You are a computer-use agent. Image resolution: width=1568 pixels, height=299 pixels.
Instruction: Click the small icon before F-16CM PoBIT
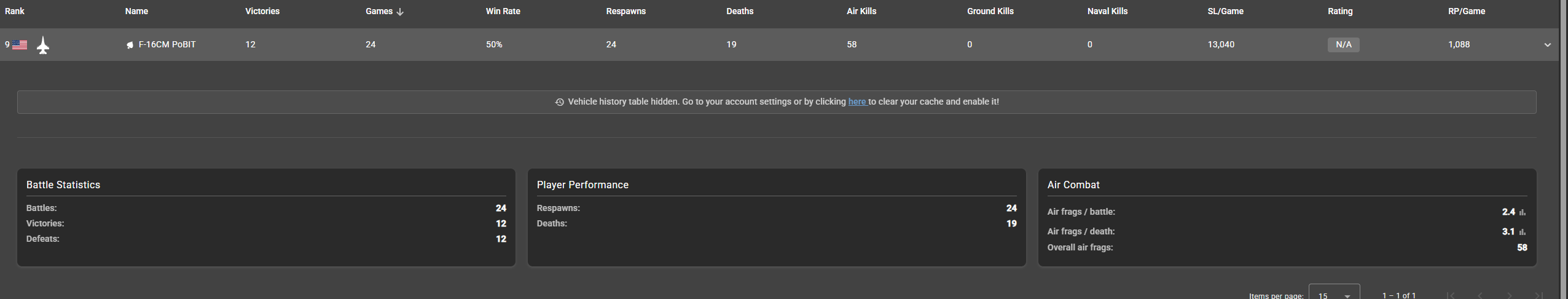coord(130,45)
